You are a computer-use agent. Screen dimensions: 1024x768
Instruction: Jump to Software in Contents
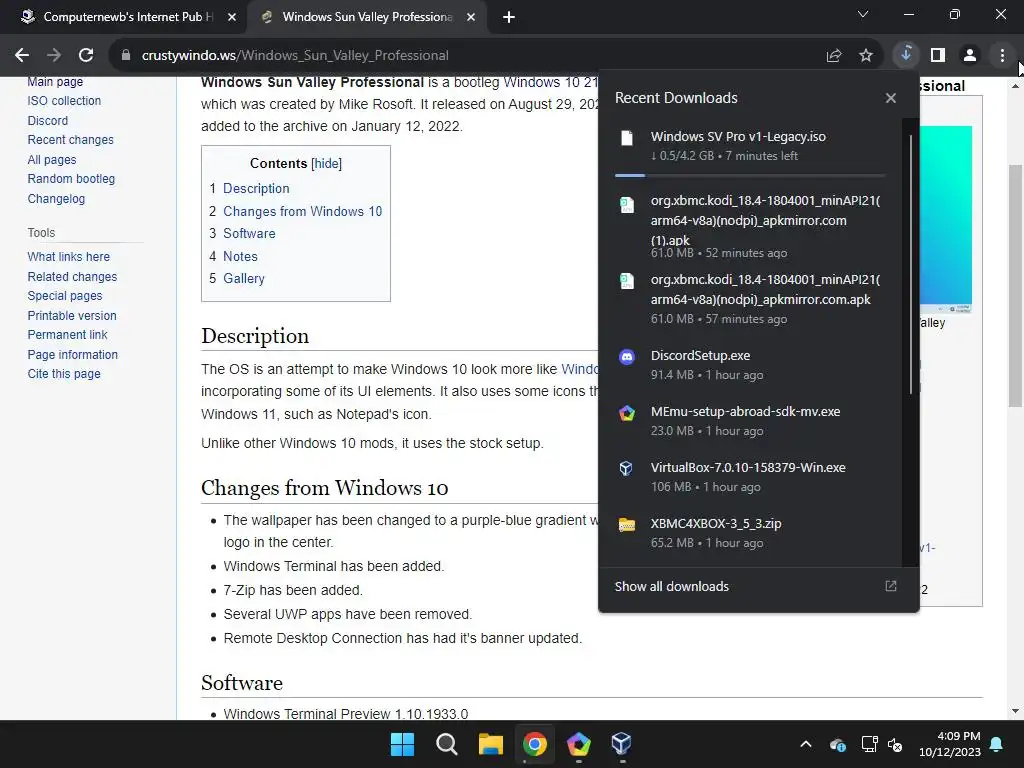point(249,234)
